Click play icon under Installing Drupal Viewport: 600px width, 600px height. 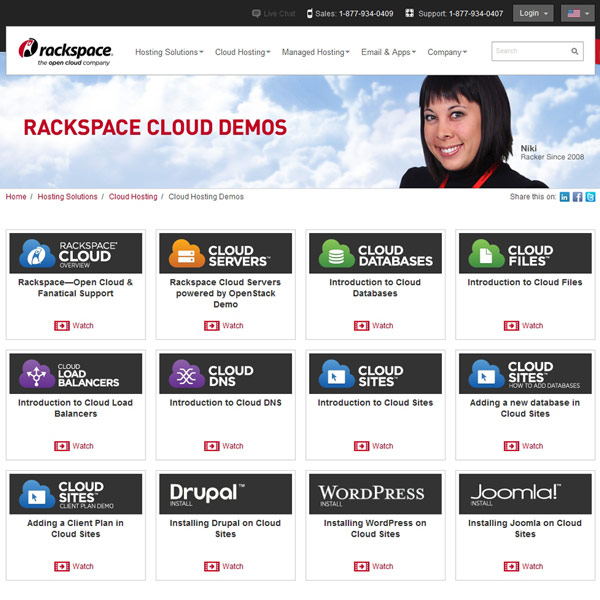pos(212,566)
